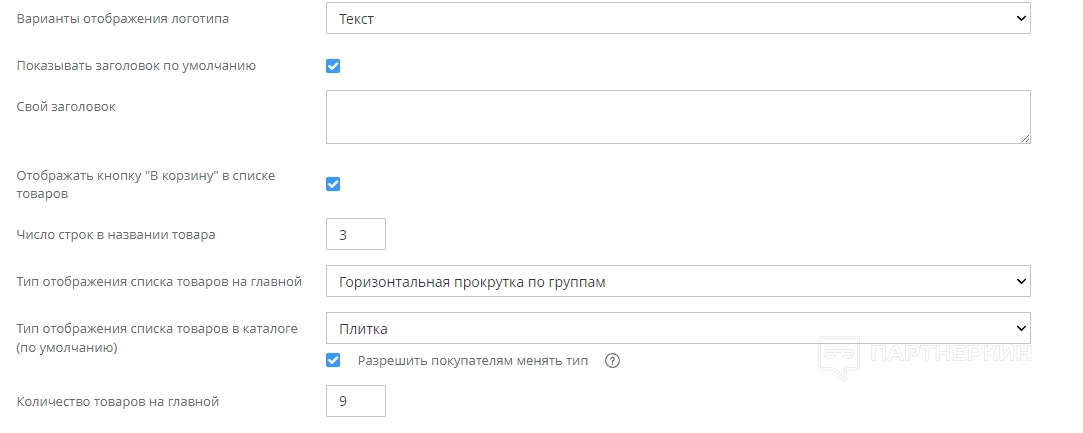Expand the Горизонтальная прокрутка по группам dropdown
1083x433 pixels.
pyautogui.click(x=678, y=282)
